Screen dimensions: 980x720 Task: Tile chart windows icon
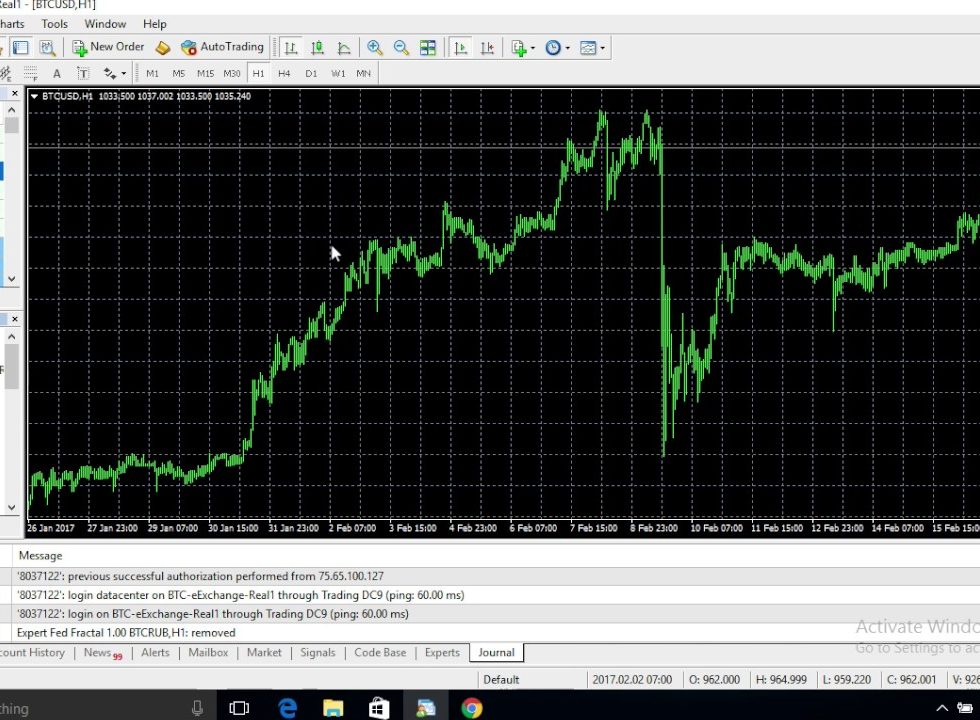pos(428,48)
